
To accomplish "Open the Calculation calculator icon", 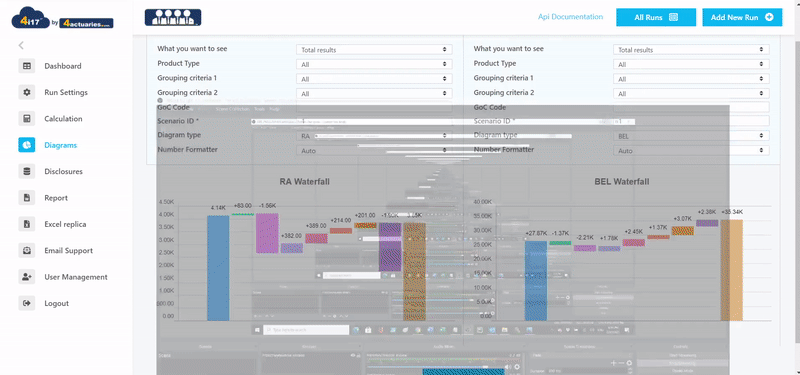I will [27, 118].
